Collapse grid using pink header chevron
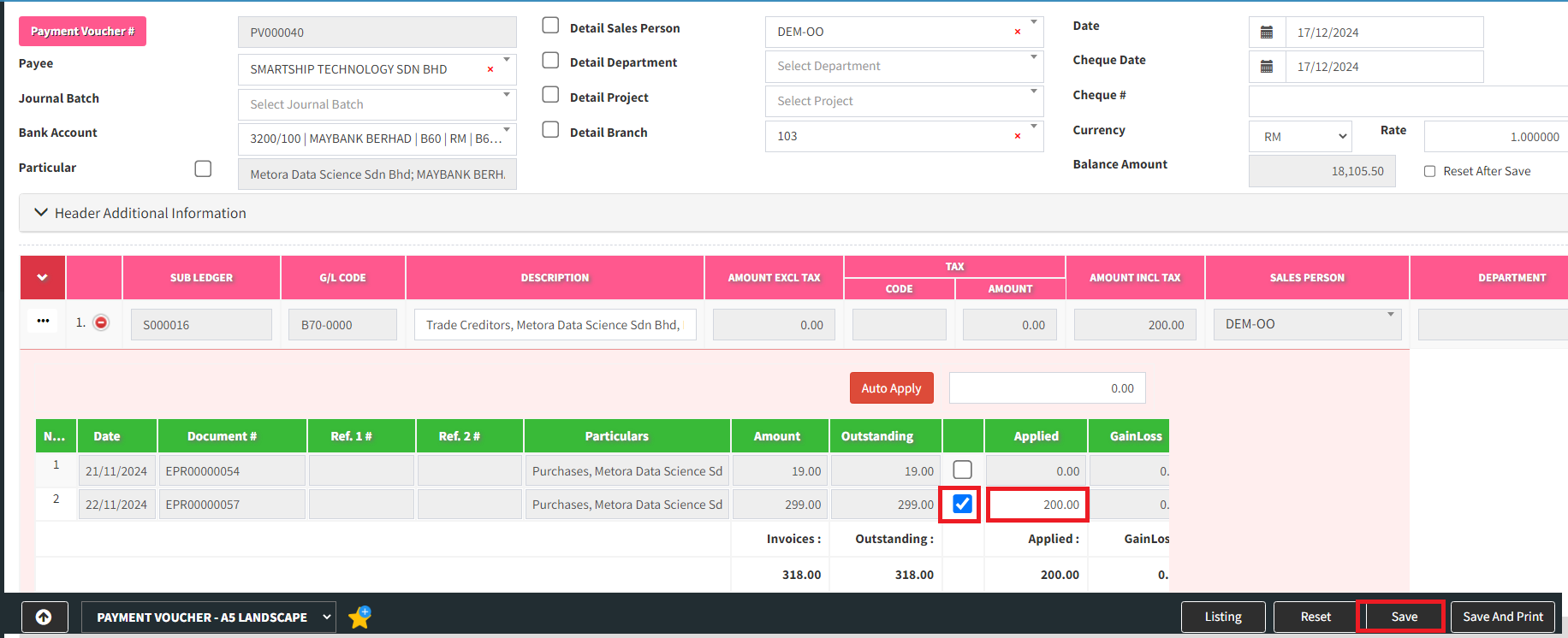This screenshot has height=638, width=1568. (42, 277)
